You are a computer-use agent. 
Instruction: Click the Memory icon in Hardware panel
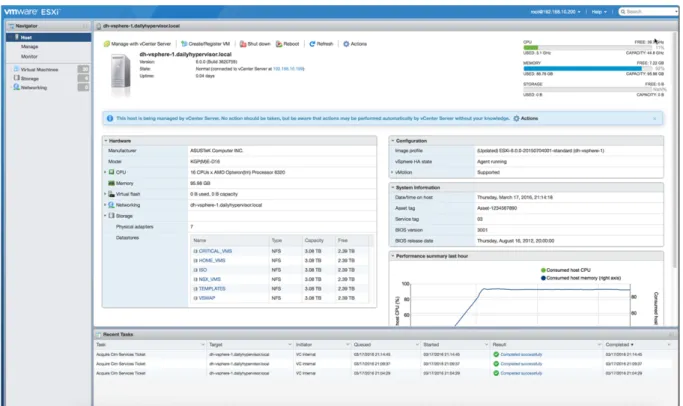(x=112, y=183)
